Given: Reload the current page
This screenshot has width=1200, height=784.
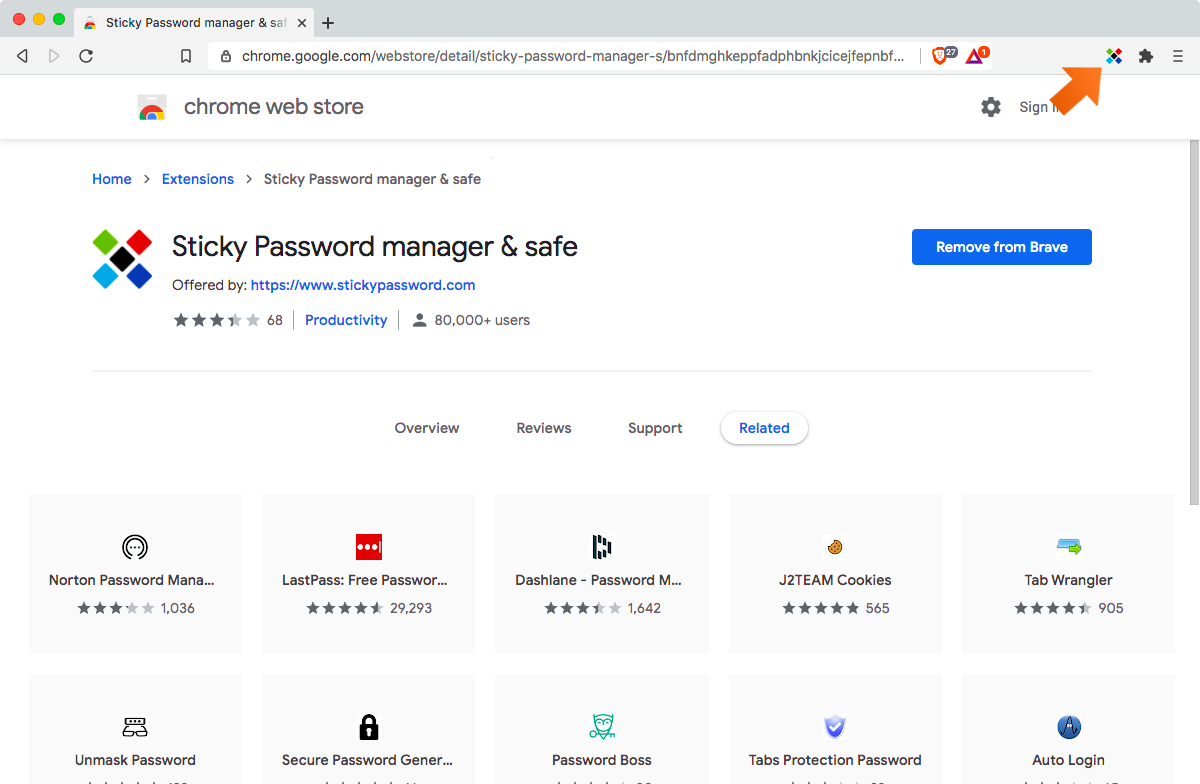Looking at the screenshot, I should [x=86, y=56].
